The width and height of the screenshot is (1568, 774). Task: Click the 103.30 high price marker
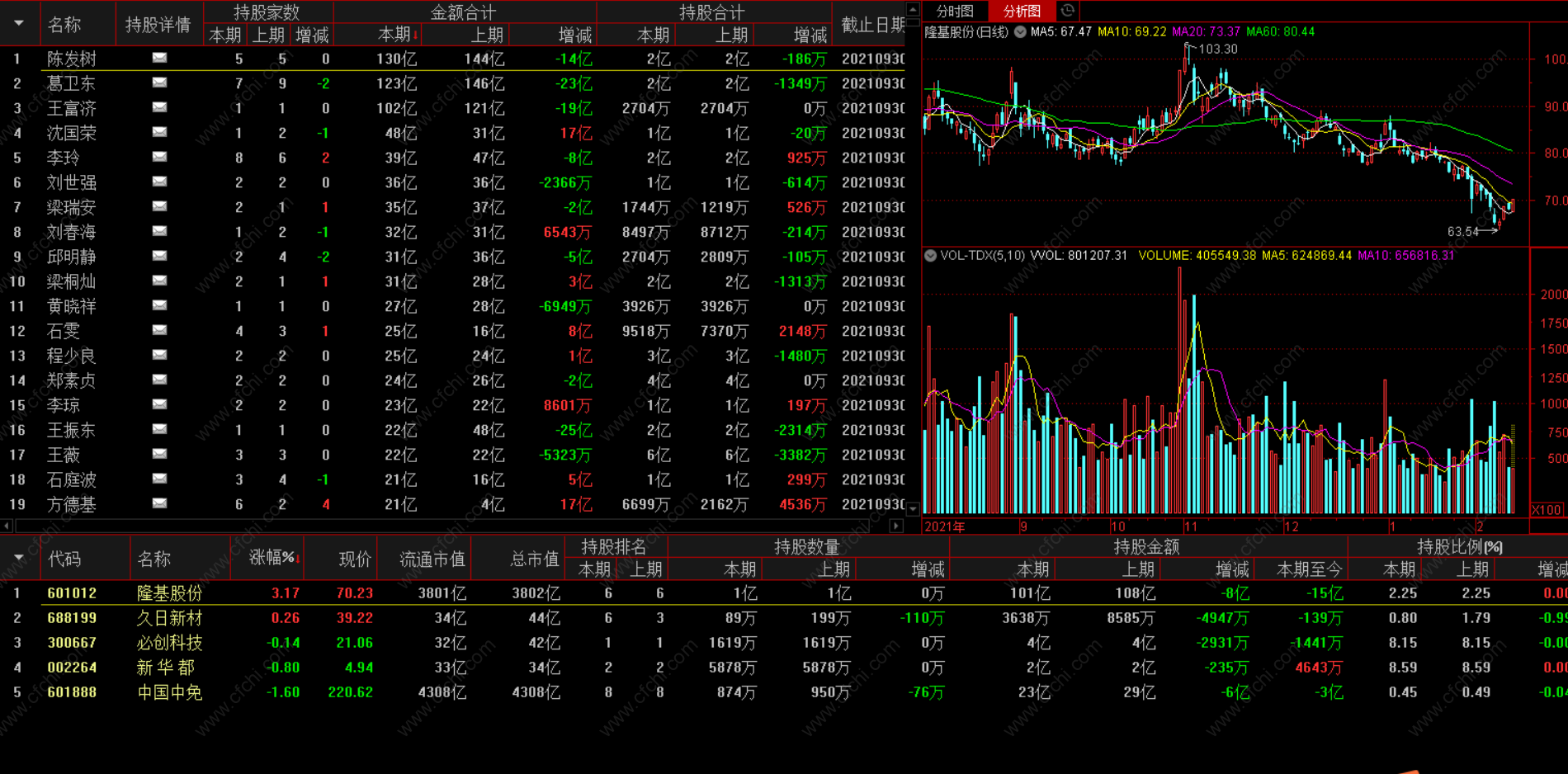coord(1218,49)
